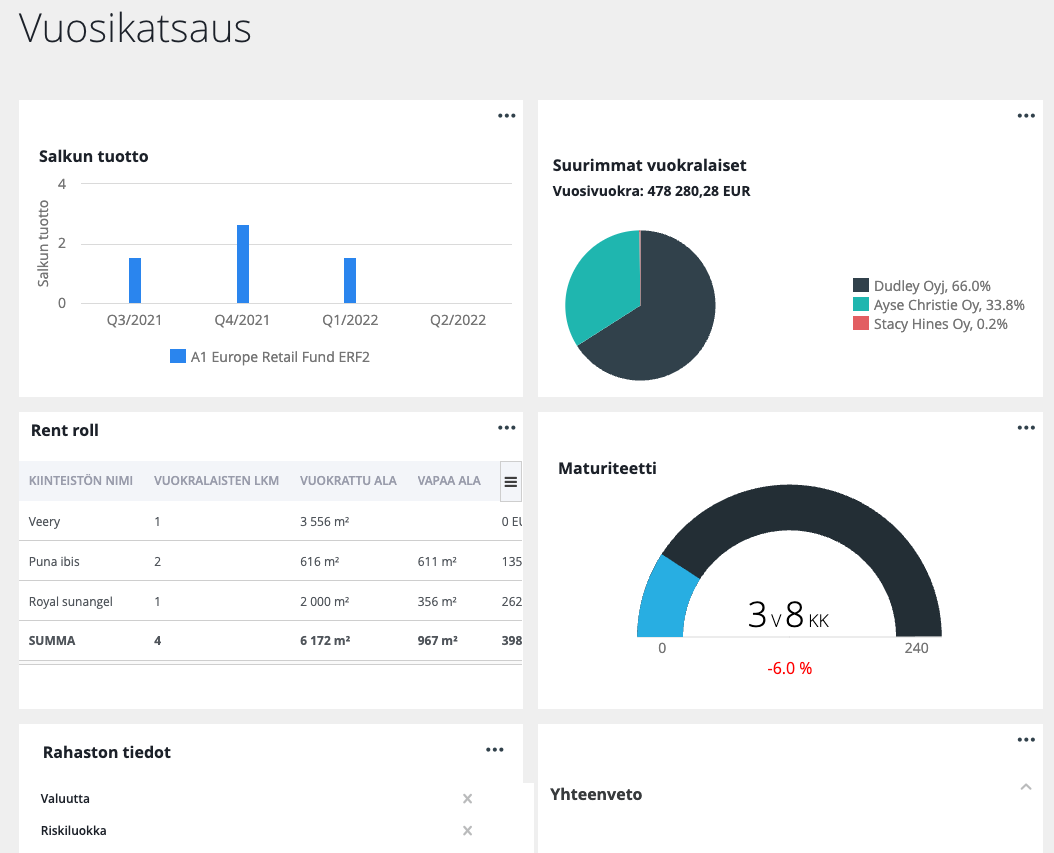
Task: Click the Maturiteetti widget title
Action: tap(607, 468)
